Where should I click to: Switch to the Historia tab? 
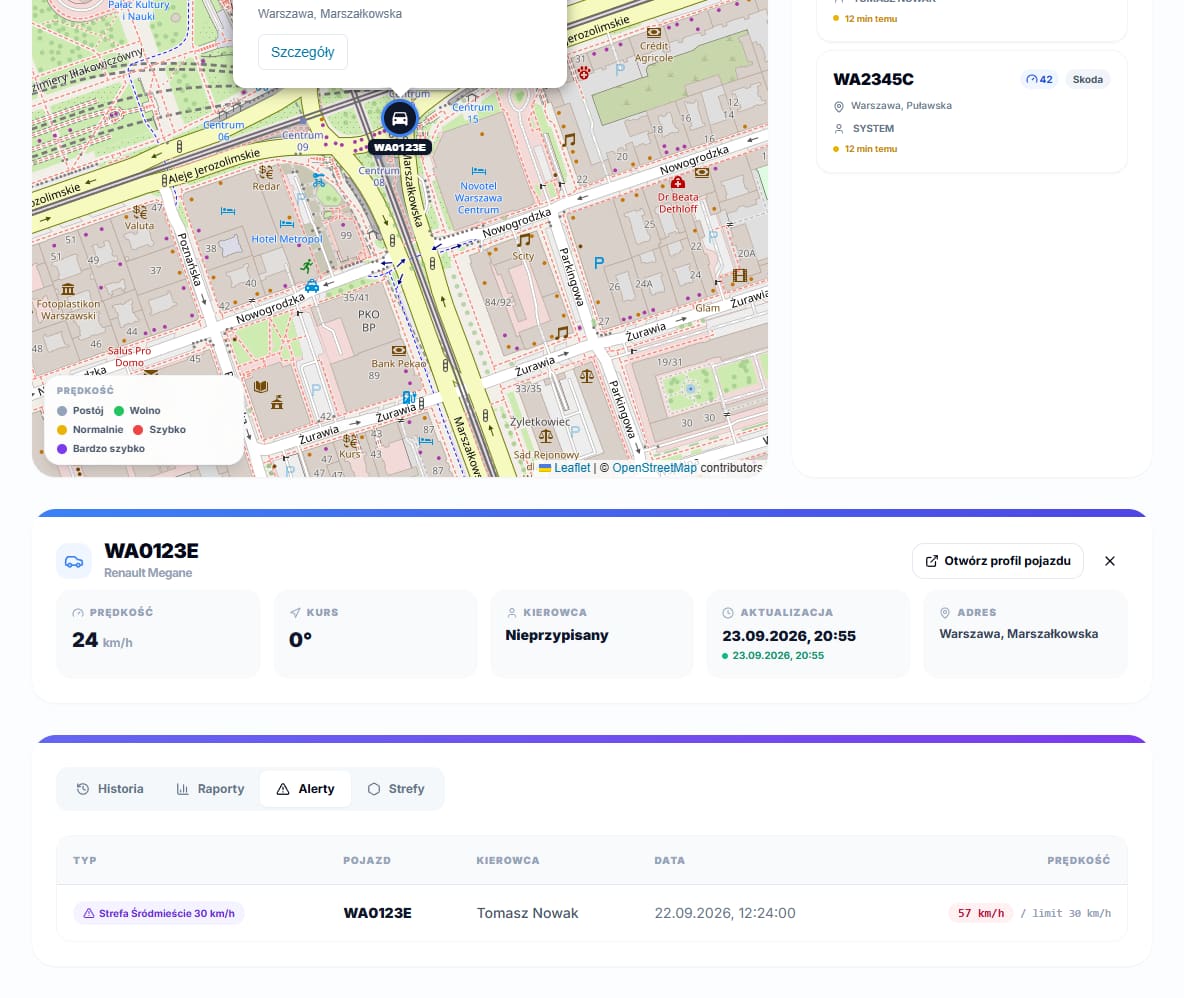110,789
